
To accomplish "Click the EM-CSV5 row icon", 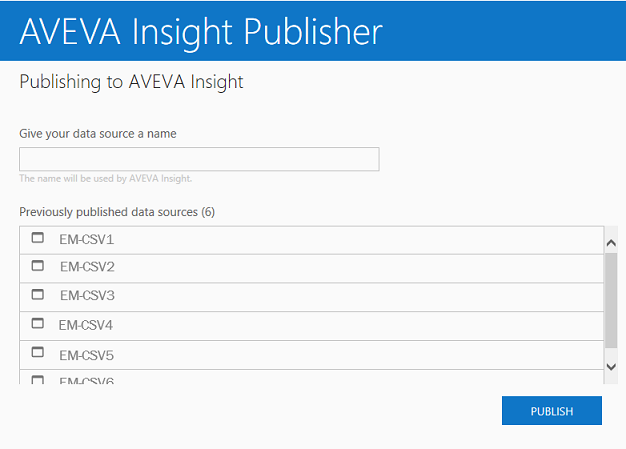I will pos(39,353).
